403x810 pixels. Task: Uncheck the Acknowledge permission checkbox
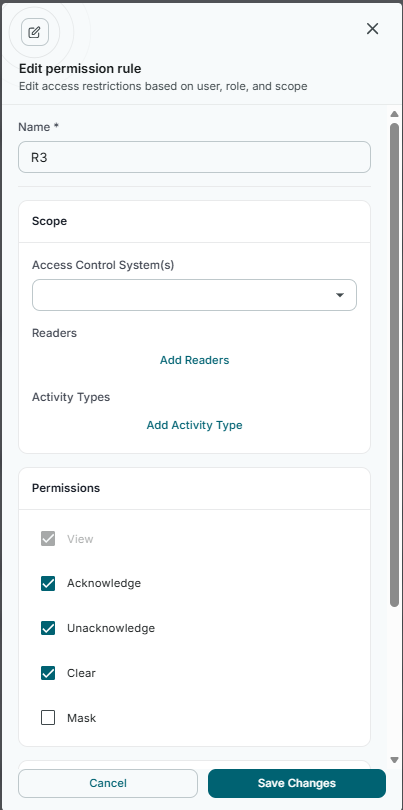(48, 583)
